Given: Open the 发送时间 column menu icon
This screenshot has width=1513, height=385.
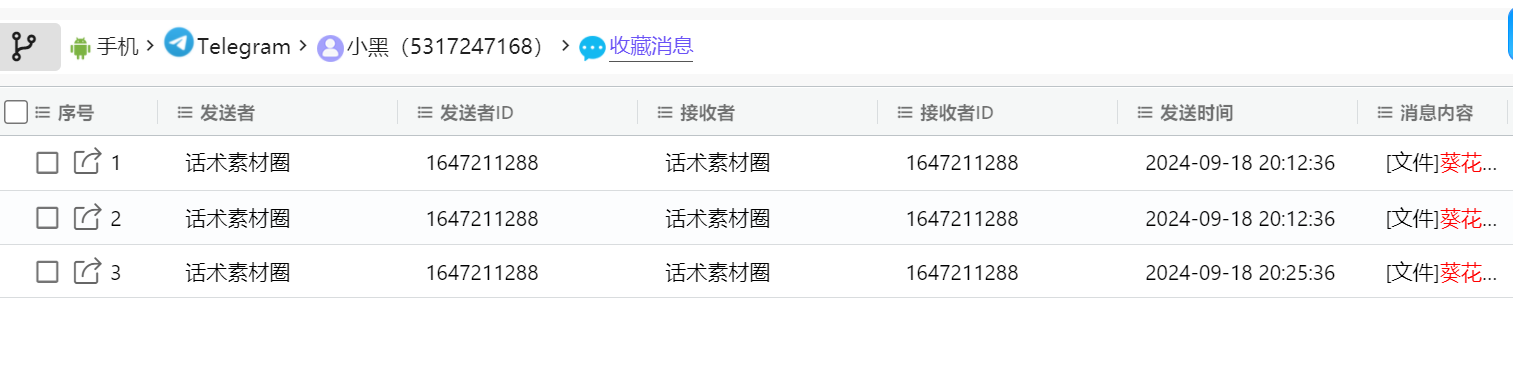Looking at the screenshot, I should coord(1145,113).
